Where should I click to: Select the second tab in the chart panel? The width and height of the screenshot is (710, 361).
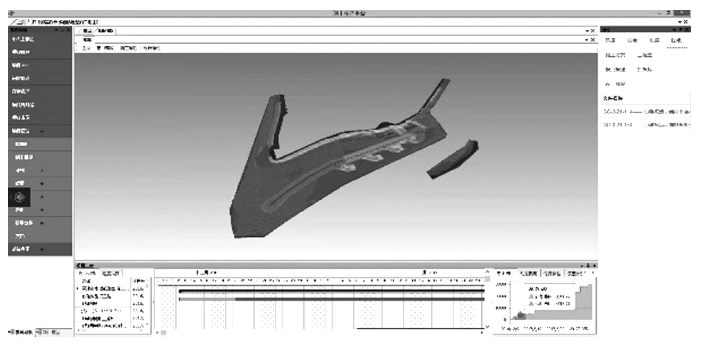tap(528, 274)
